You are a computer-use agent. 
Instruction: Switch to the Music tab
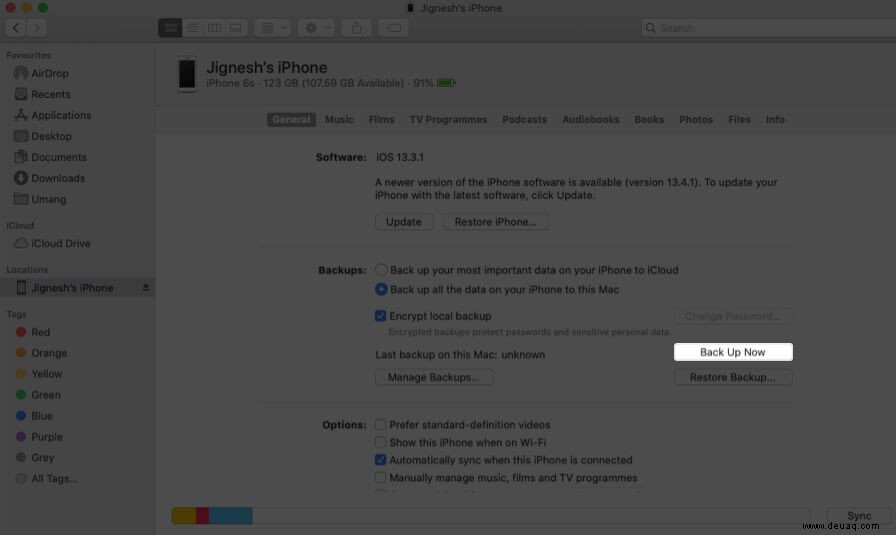pos(339,119)
